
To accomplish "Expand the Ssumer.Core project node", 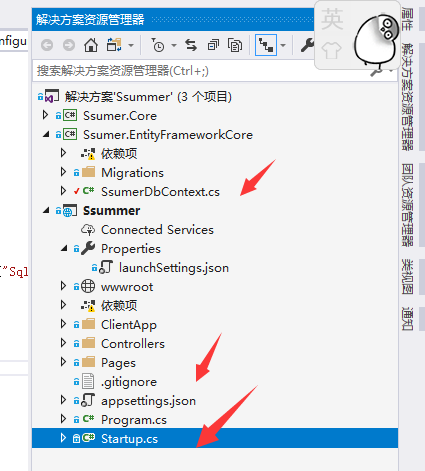I will 45,115.
